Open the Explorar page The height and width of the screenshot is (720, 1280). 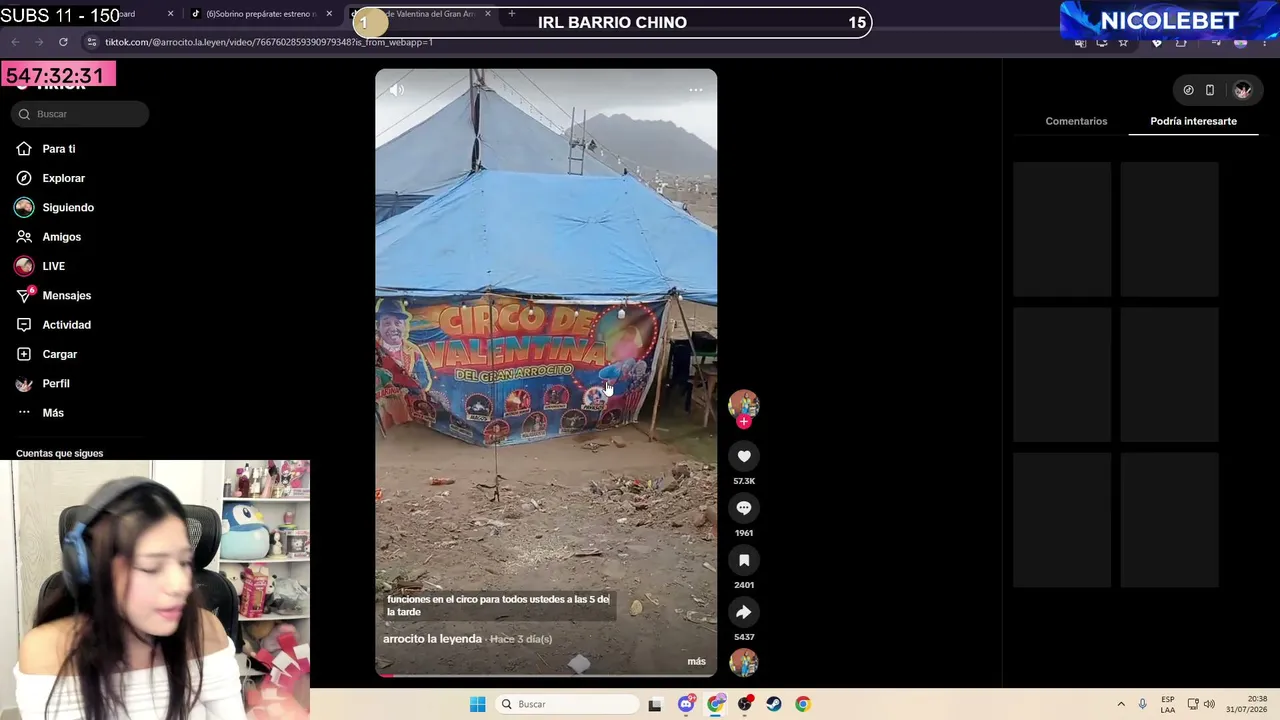pos(51,178)
